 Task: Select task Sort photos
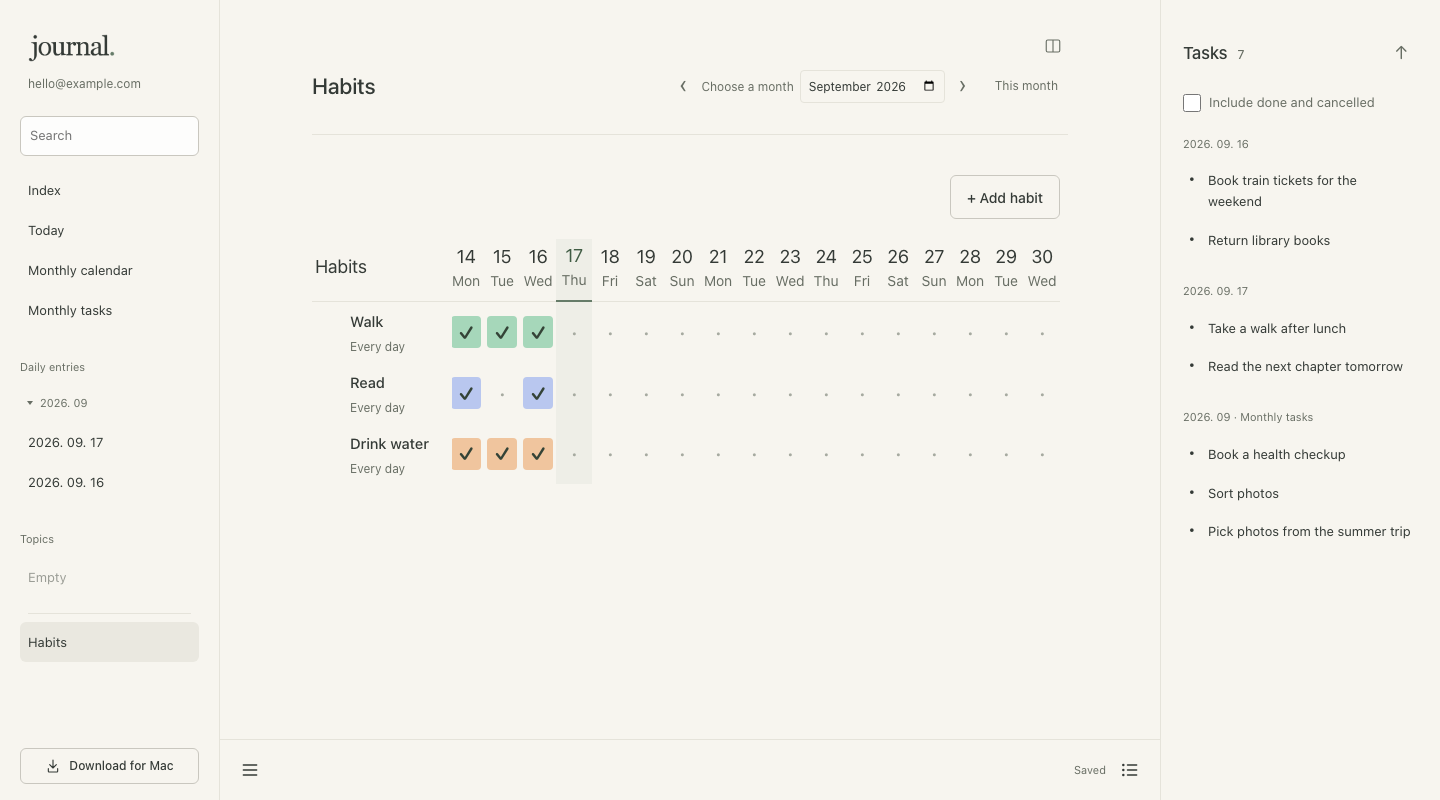point(1243,493)
